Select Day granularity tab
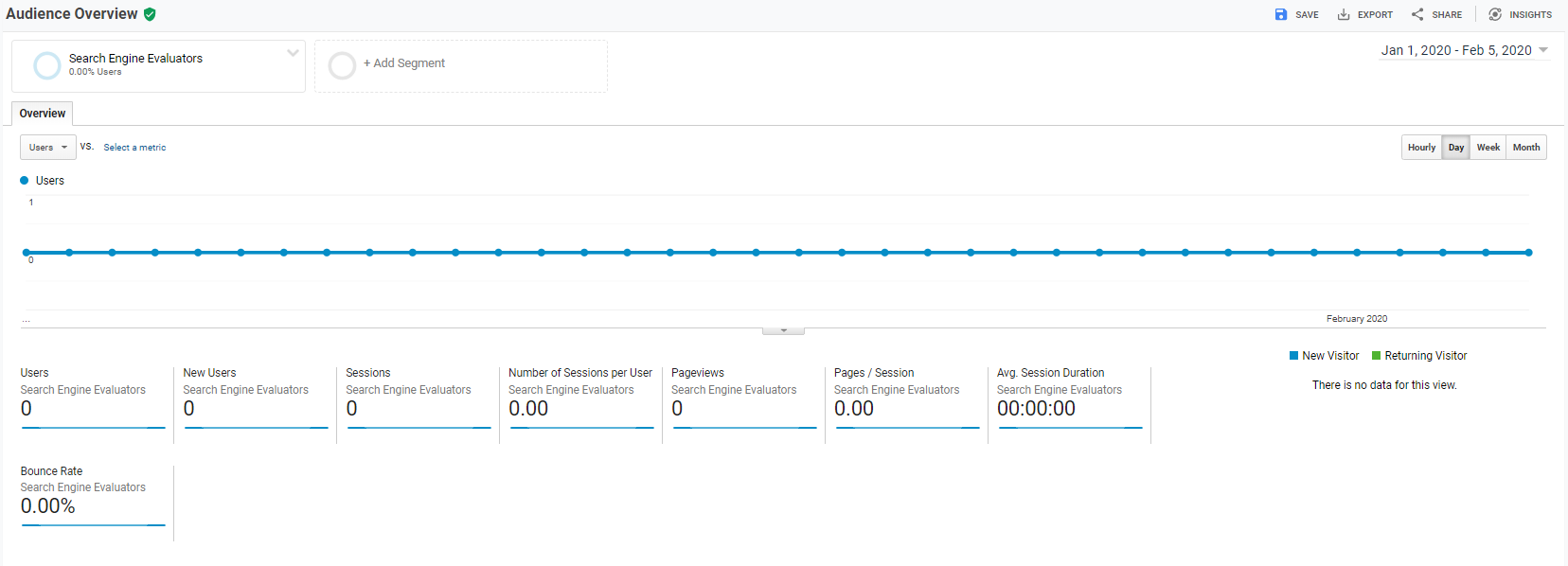 tap(1455, 148)
